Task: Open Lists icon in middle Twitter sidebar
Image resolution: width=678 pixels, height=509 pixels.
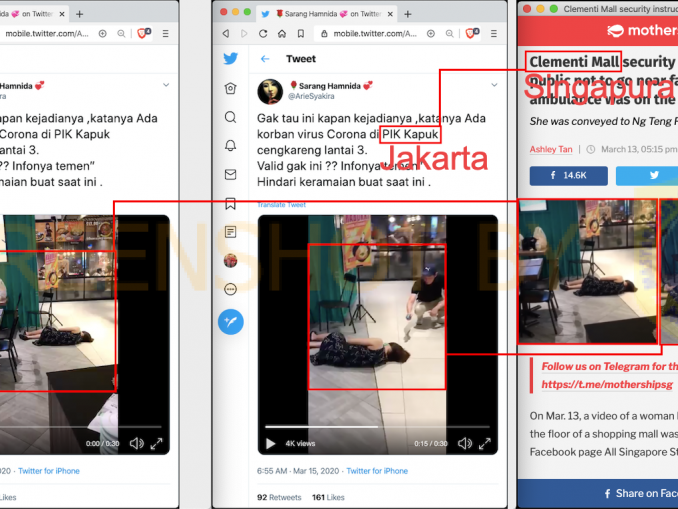Action: point(230,232)
